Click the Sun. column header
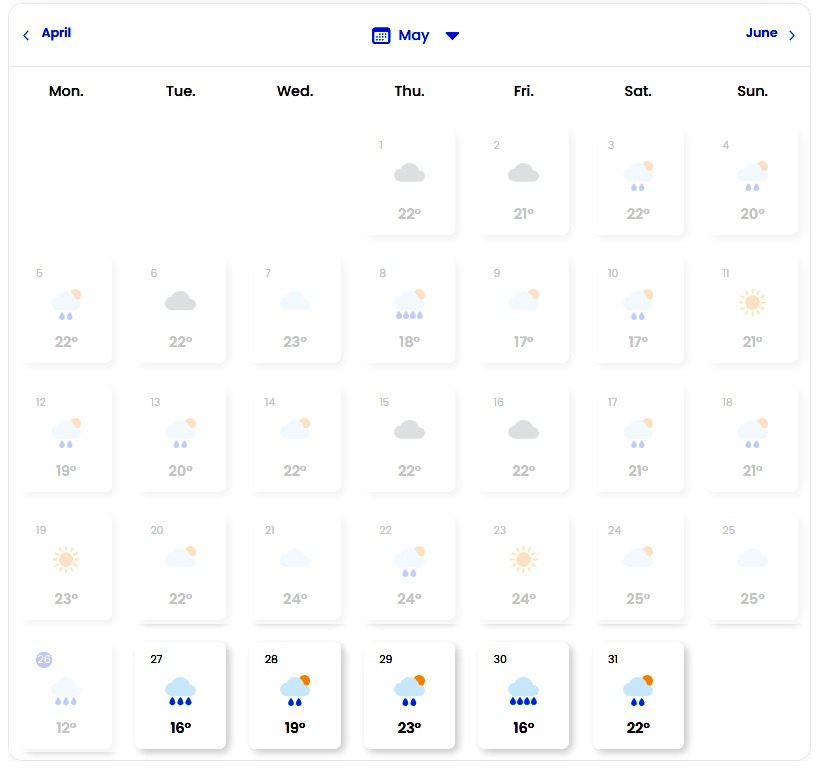 tap(752, 91)
